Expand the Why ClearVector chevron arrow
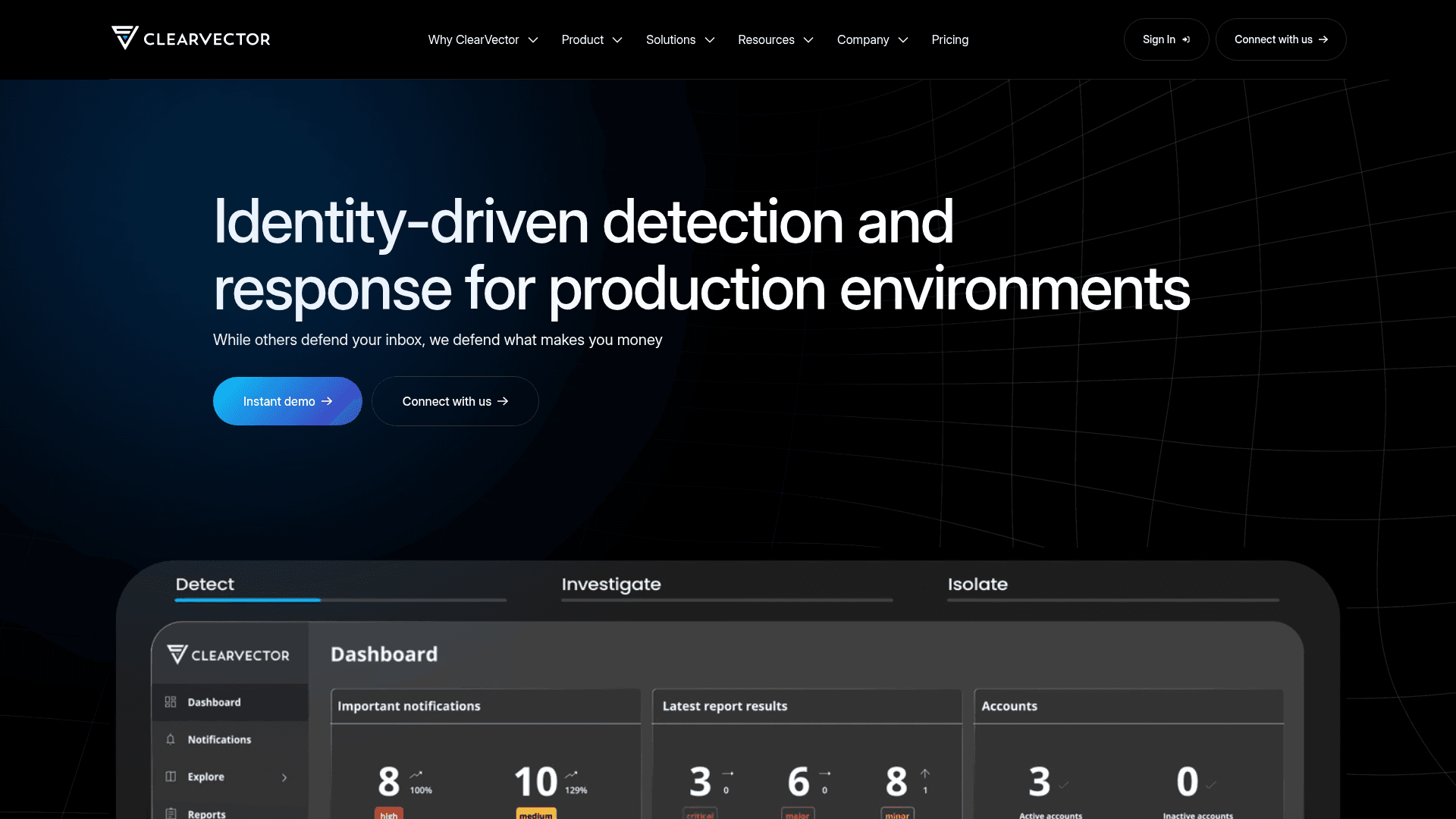The image size is (1456, 819). tap(533, 40)
